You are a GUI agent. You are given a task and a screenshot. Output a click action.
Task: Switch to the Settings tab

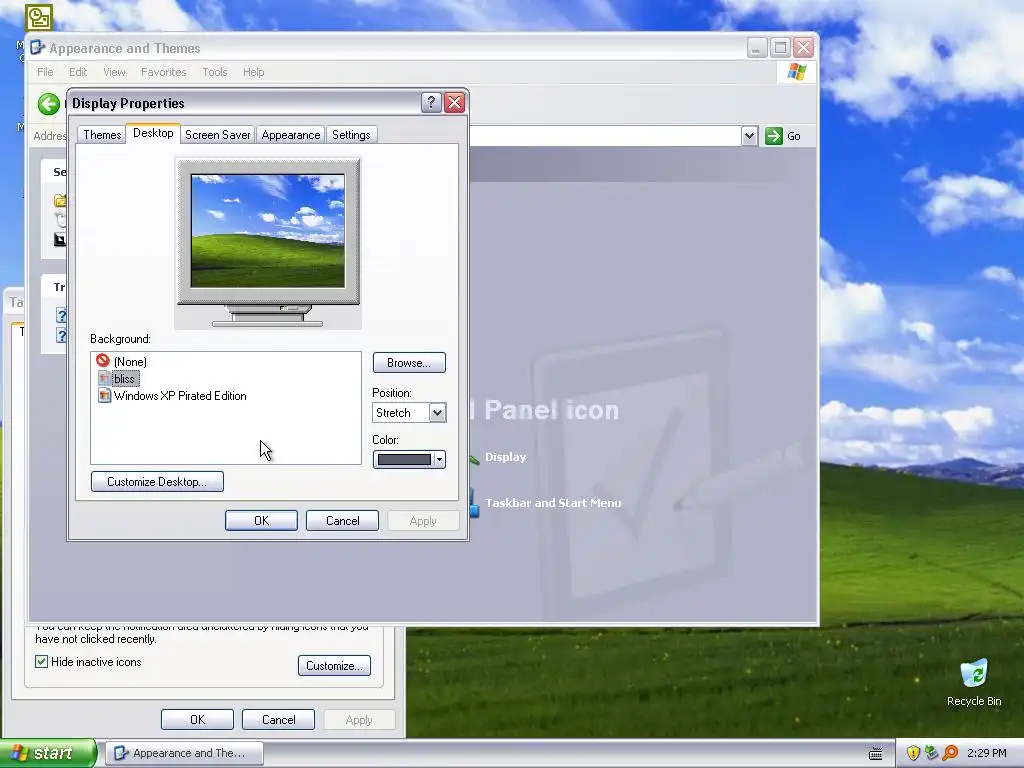pyautogui.click(x=351, y=135)
